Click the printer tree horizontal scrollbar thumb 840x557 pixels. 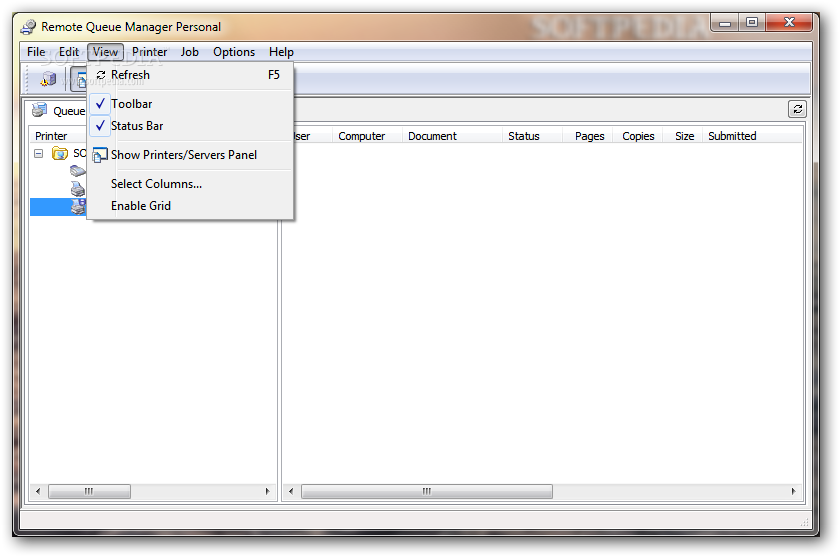point(89,491)
